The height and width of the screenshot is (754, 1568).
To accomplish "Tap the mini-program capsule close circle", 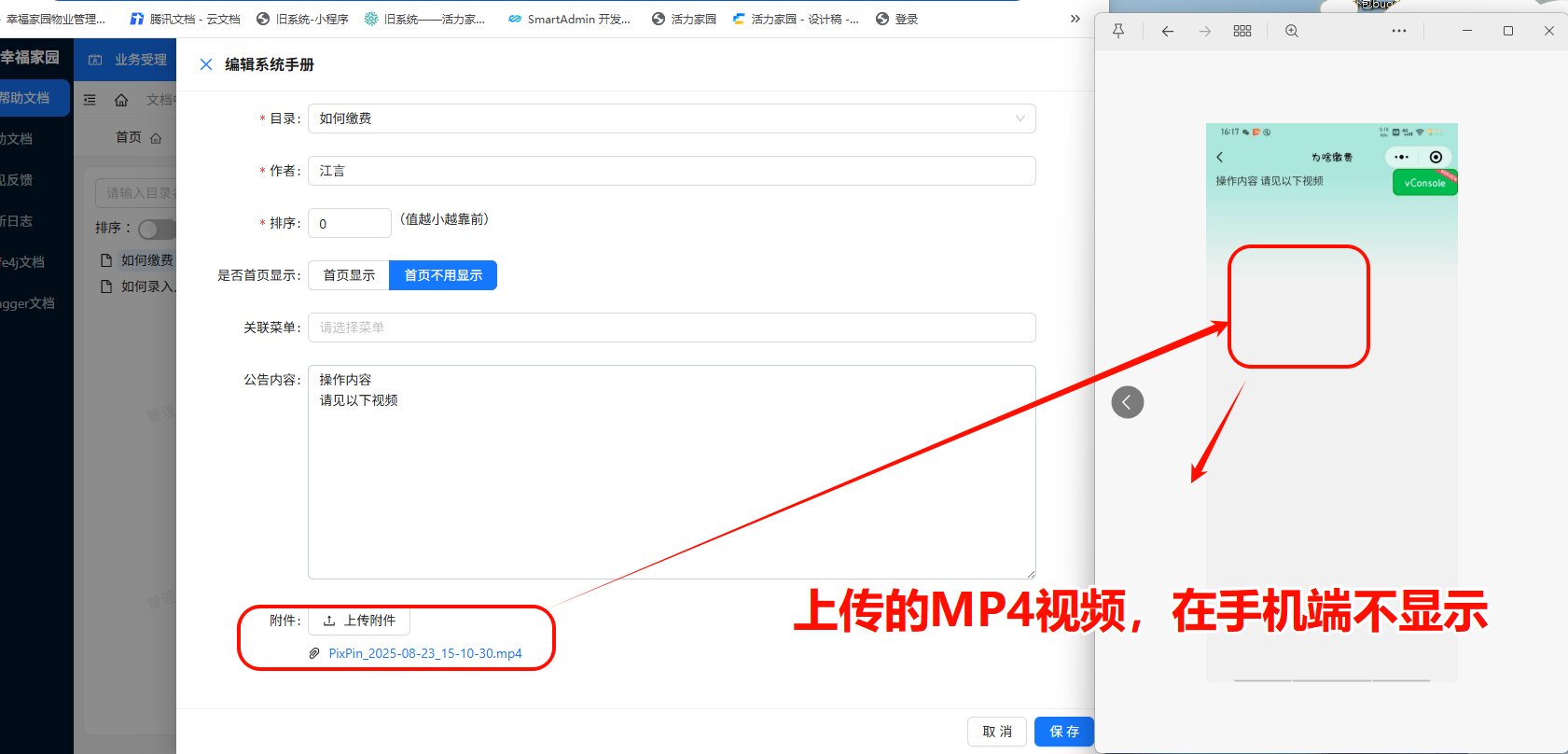I will [1436, 157].
